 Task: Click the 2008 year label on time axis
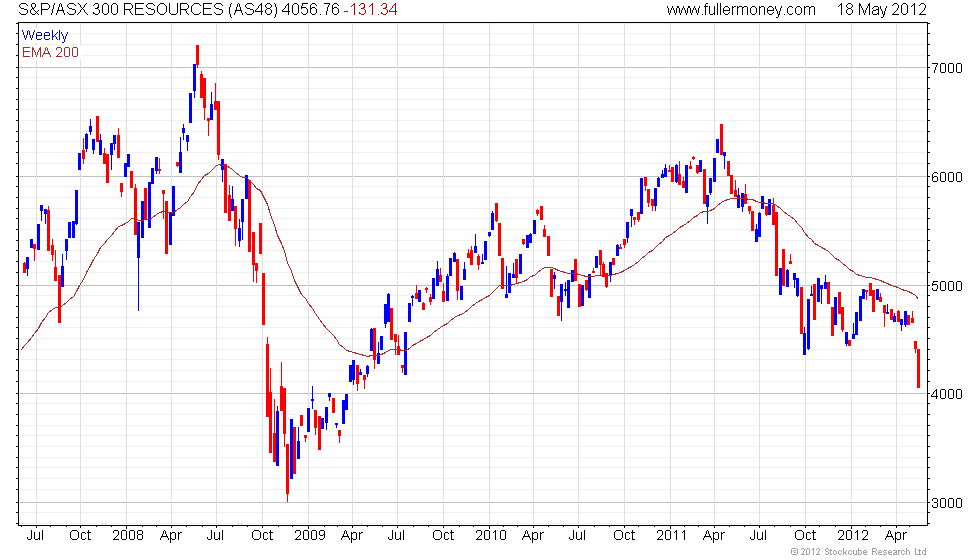tap(128, 535)
